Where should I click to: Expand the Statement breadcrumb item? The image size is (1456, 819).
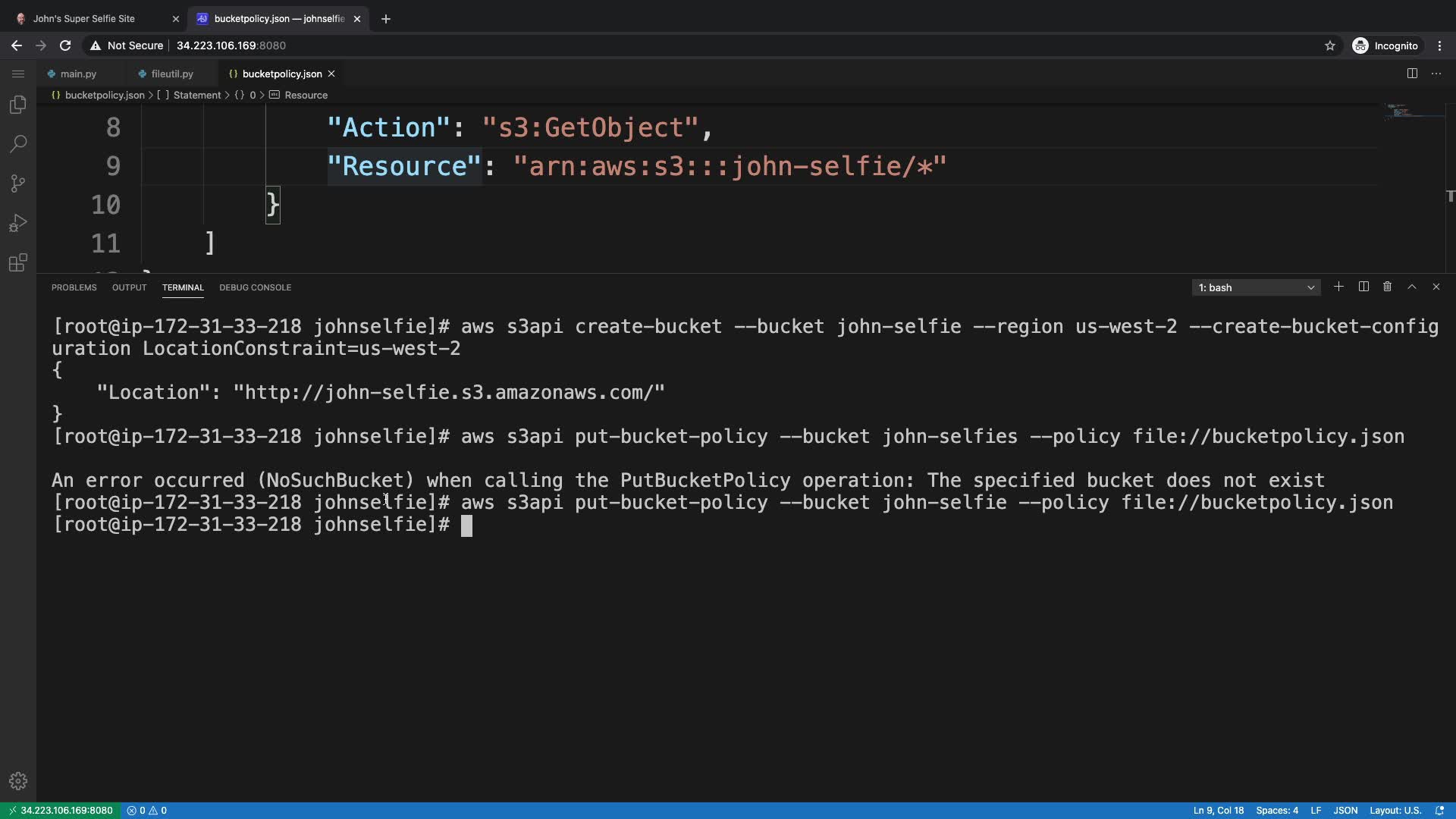(x=196, y=96)
